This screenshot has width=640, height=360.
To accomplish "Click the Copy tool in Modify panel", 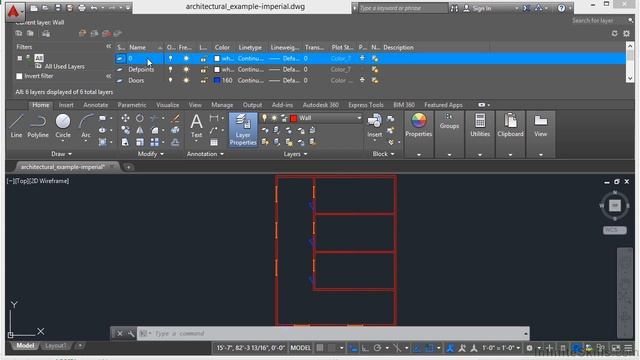I will (125, 130).
